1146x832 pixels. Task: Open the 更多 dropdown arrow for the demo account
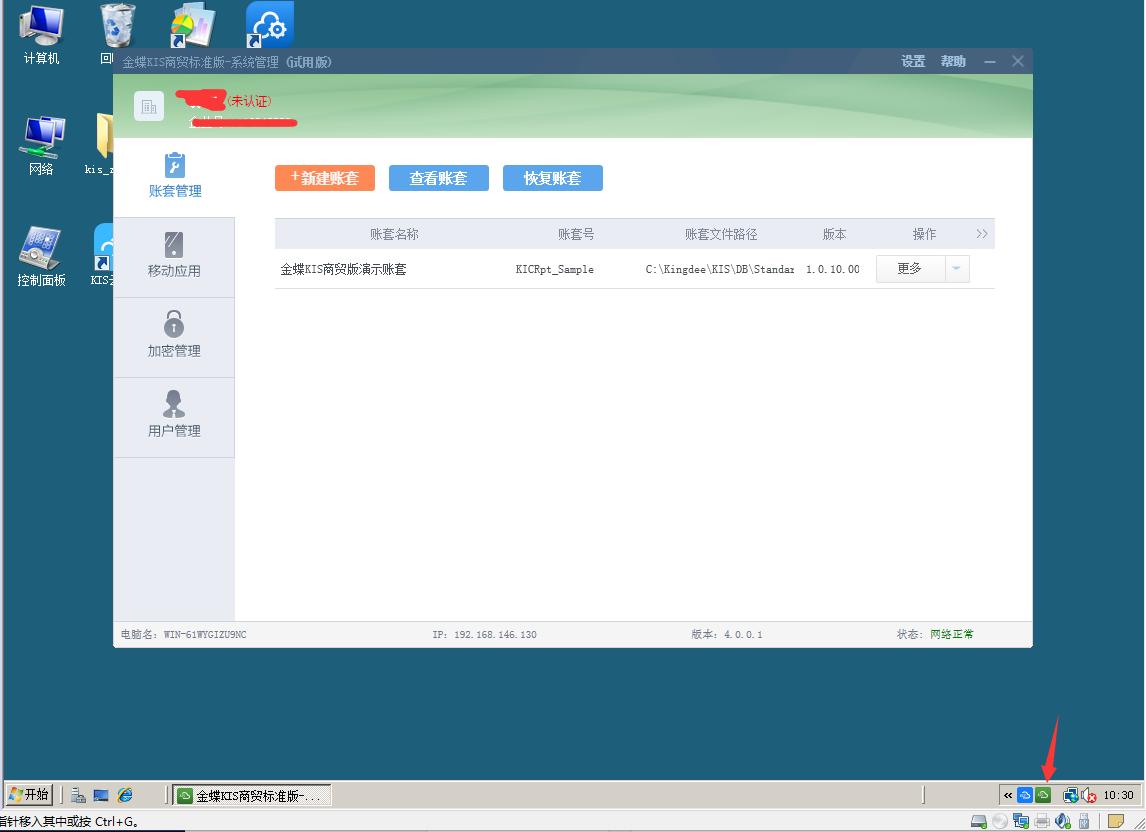click(x=957, y=268)
